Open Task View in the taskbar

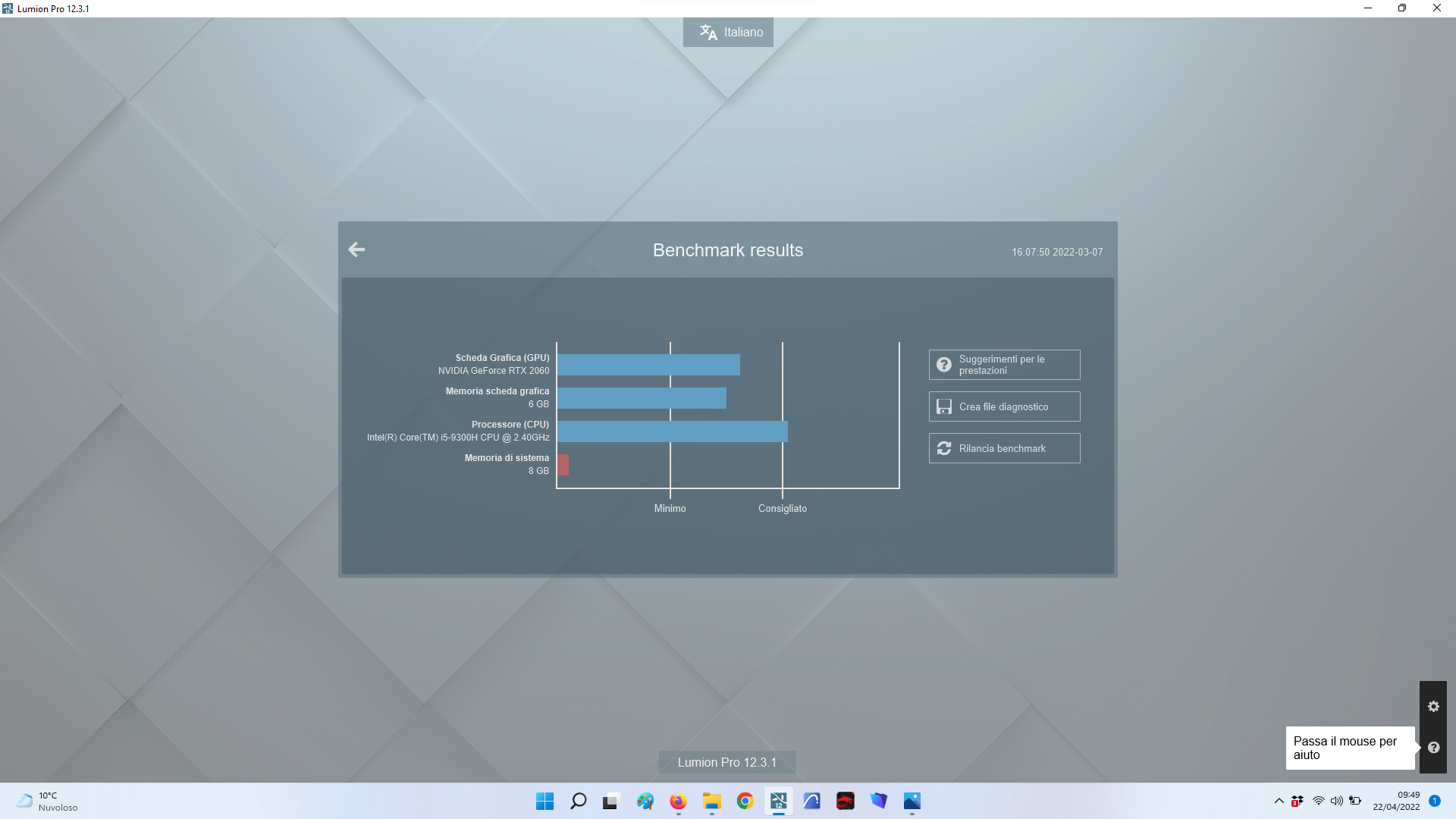(x=611, y=802)
